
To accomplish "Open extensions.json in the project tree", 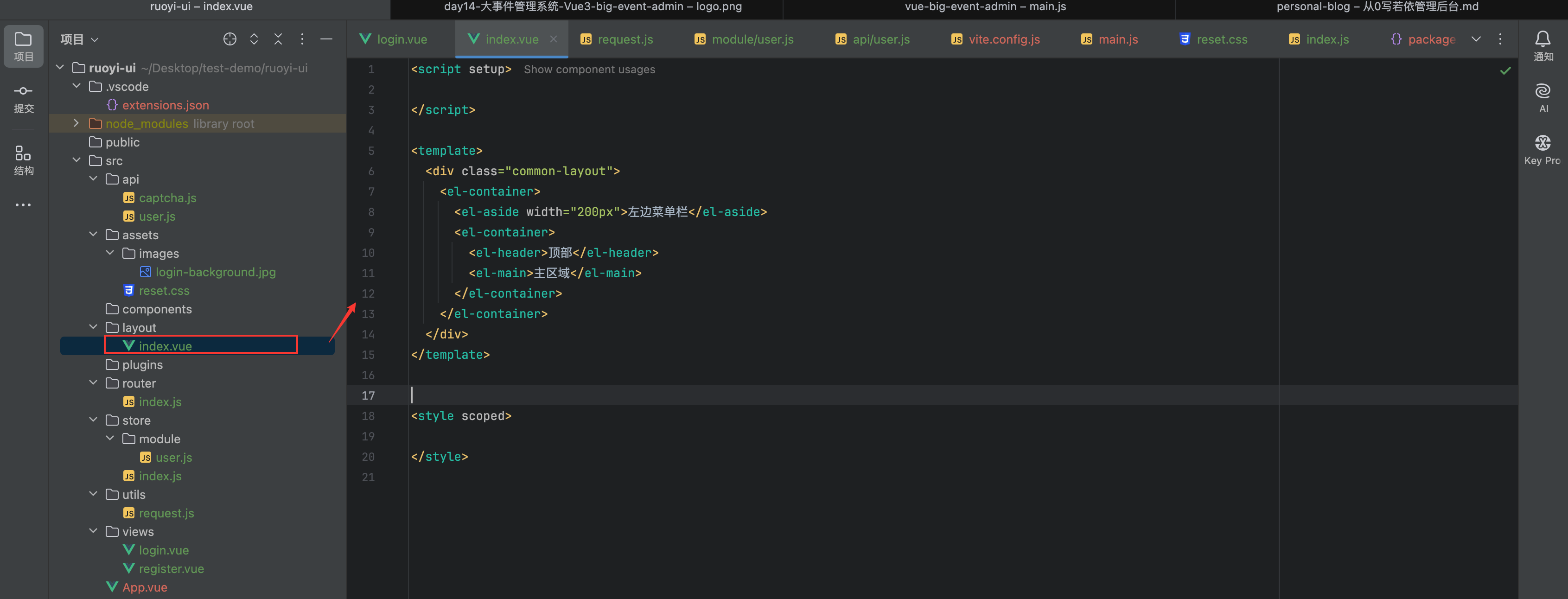I will click(166, 105).
